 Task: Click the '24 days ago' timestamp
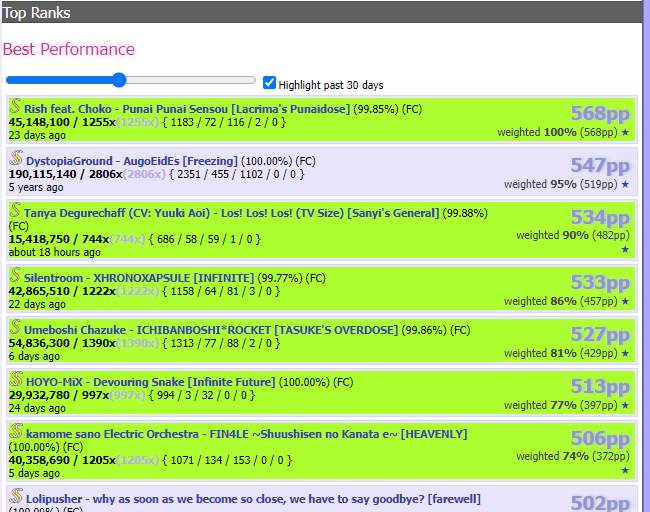[37, 408]
